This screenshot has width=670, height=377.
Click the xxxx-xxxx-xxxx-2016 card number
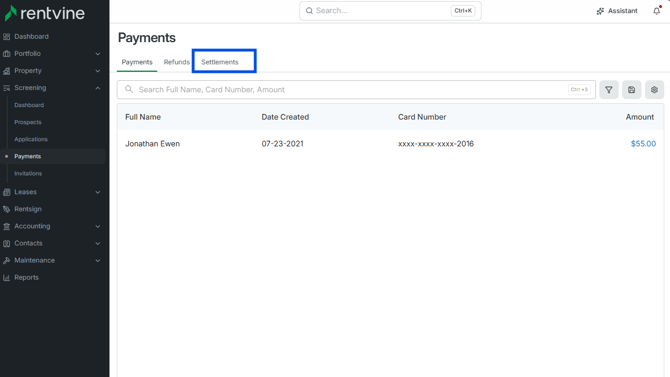[x=436, y=144]
